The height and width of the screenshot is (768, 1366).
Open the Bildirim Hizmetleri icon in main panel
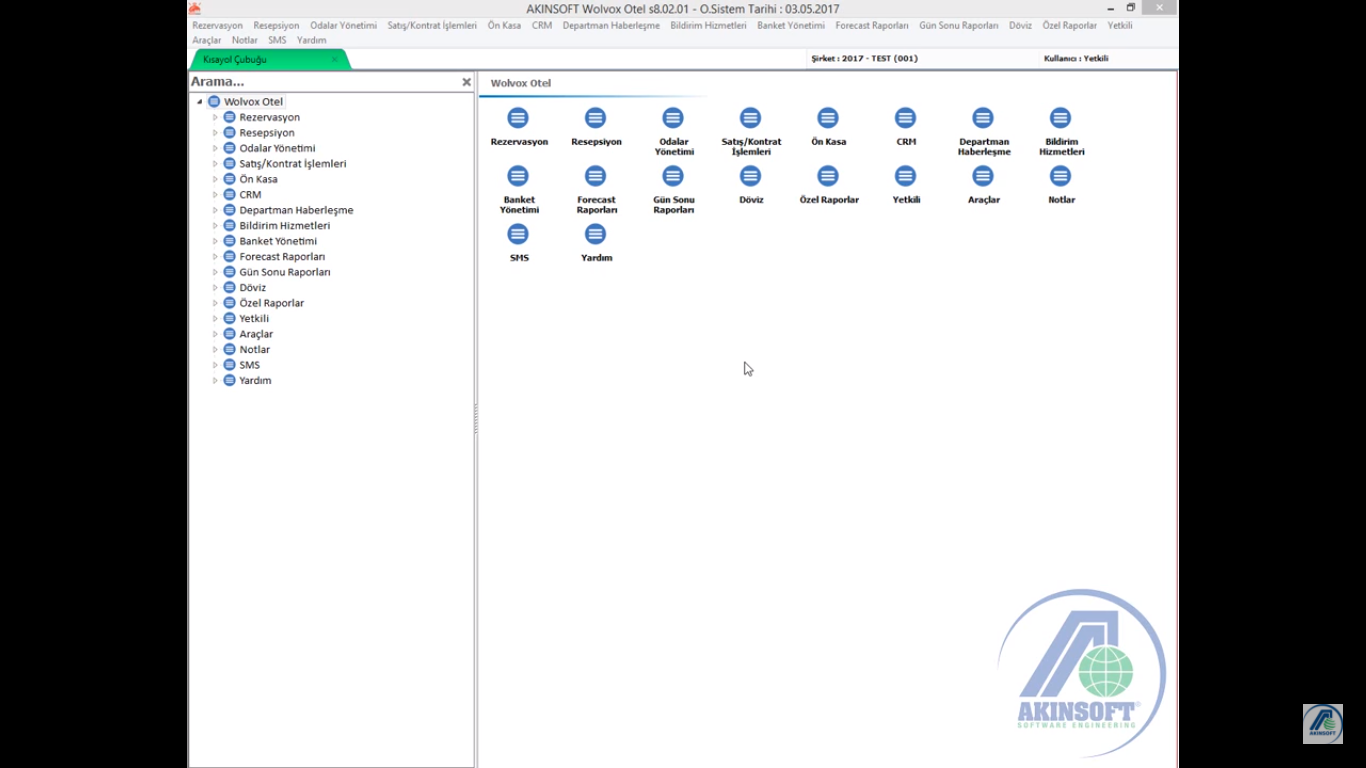1061,118
